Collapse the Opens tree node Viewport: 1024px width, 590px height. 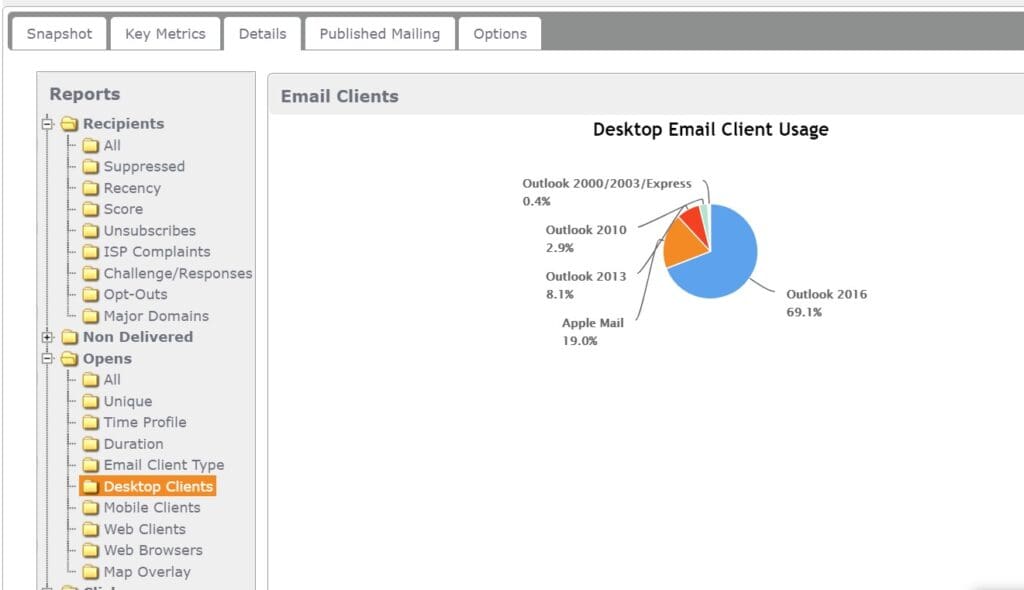(46, 359)
